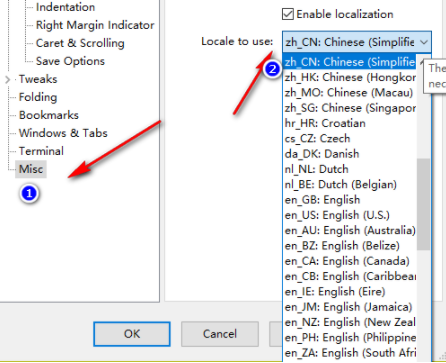Screen dimensions: 446x363
Task: Pick en_IE: English (Eire) locale
Action: [350, 292]
